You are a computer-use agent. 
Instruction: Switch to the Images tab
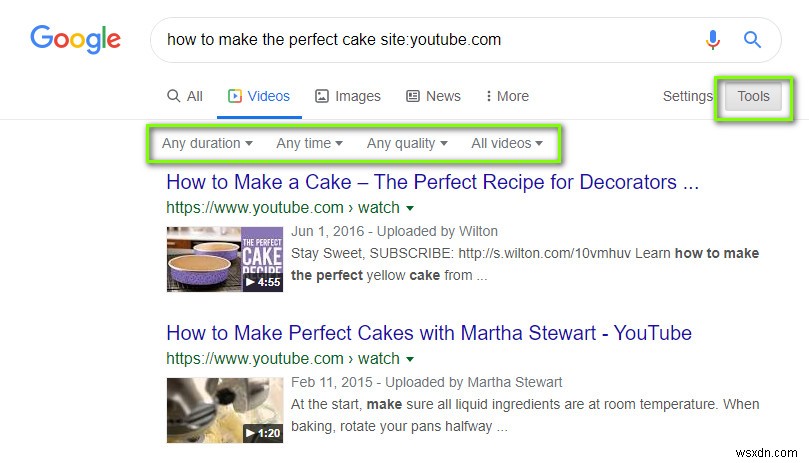tap(348, 96)
